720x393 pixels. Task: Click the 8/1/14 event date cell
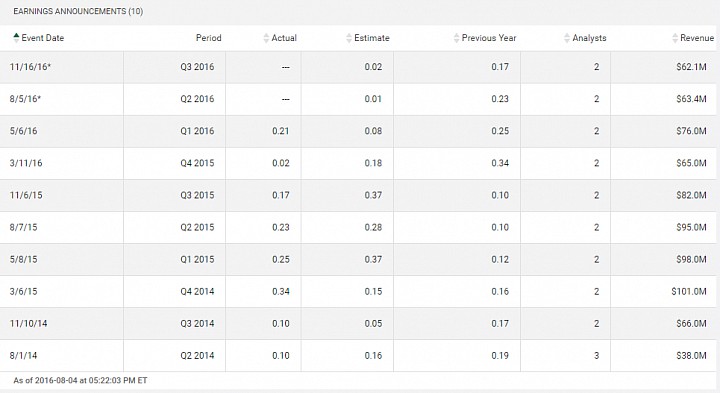62,356
